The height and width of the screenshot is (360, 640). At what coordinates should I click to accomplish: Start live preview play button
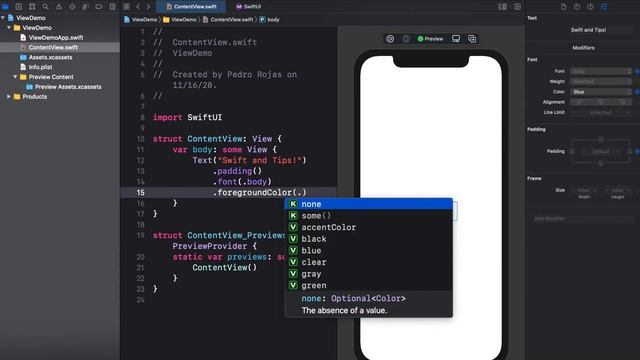coord(390,39)
